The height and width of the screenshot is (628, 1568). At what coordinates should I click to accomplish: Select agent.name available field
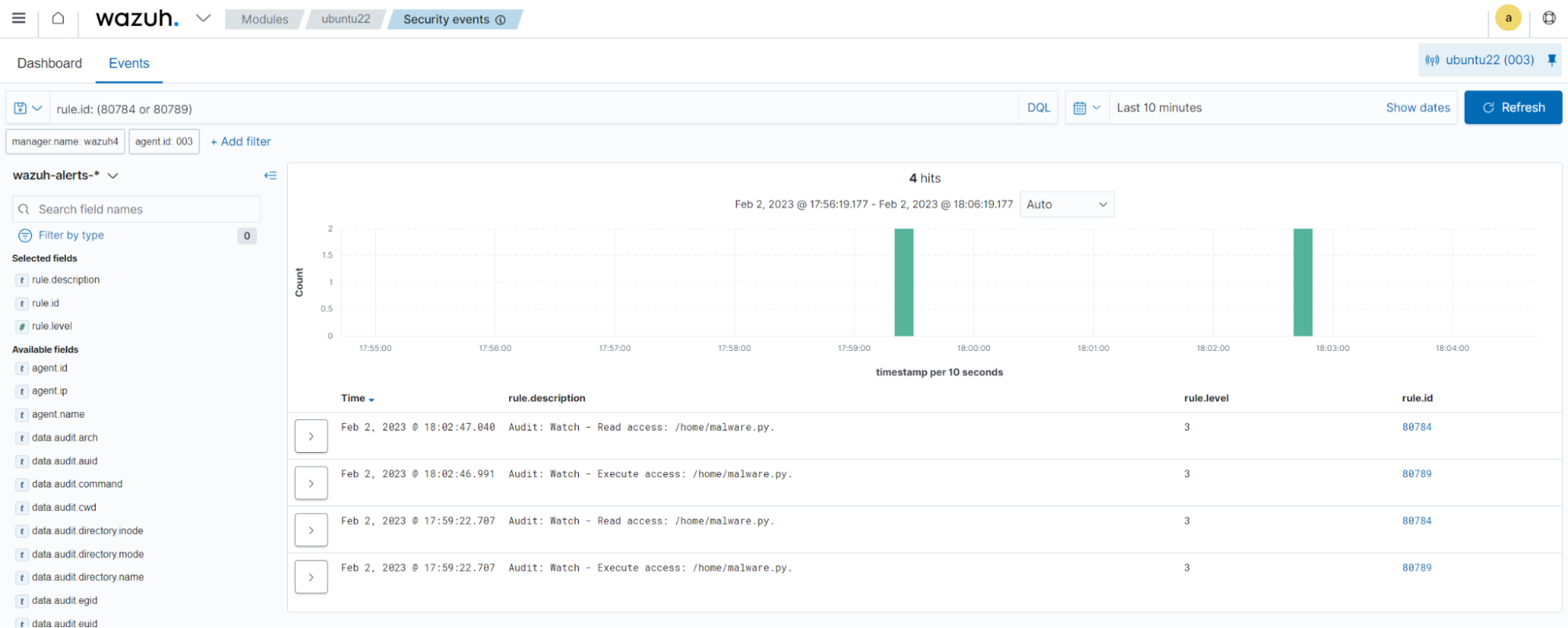tap(58, 414)
